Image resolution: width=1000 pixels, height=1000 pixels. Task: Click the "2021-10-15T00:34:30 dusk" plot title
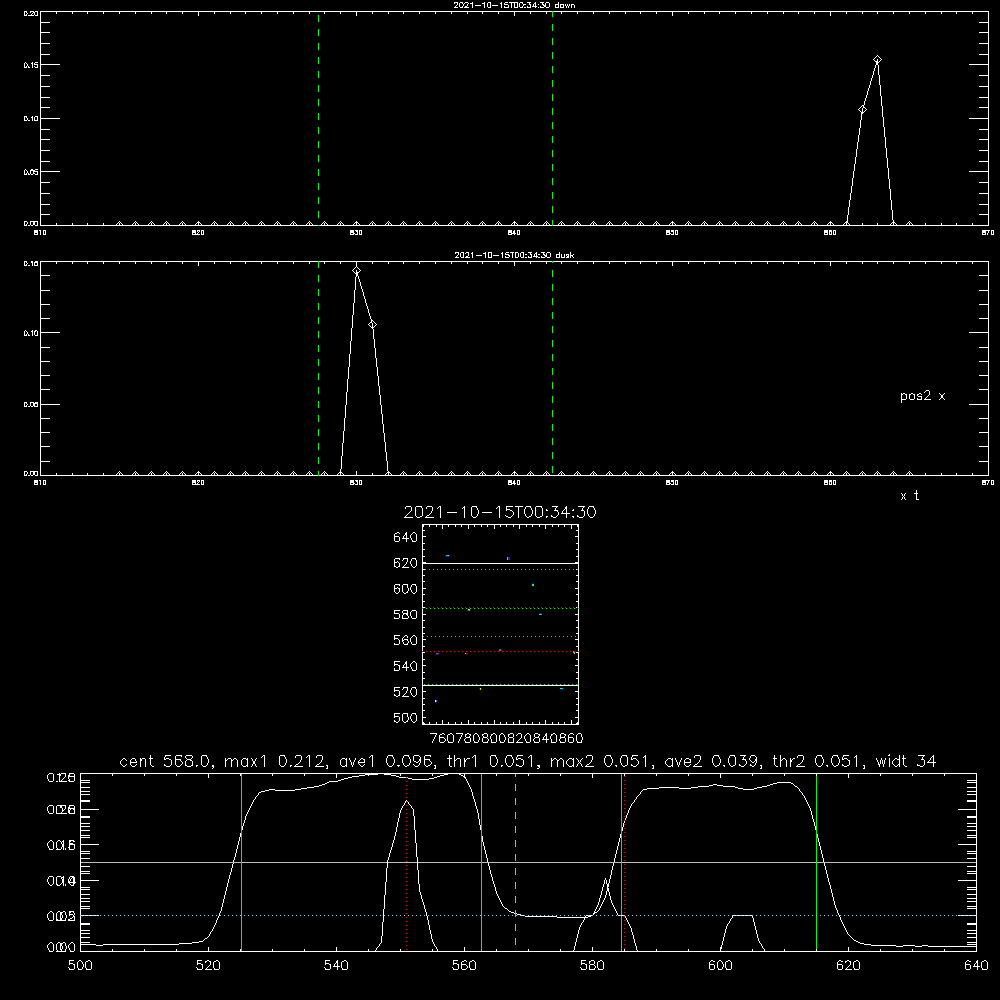click(514, 255)
